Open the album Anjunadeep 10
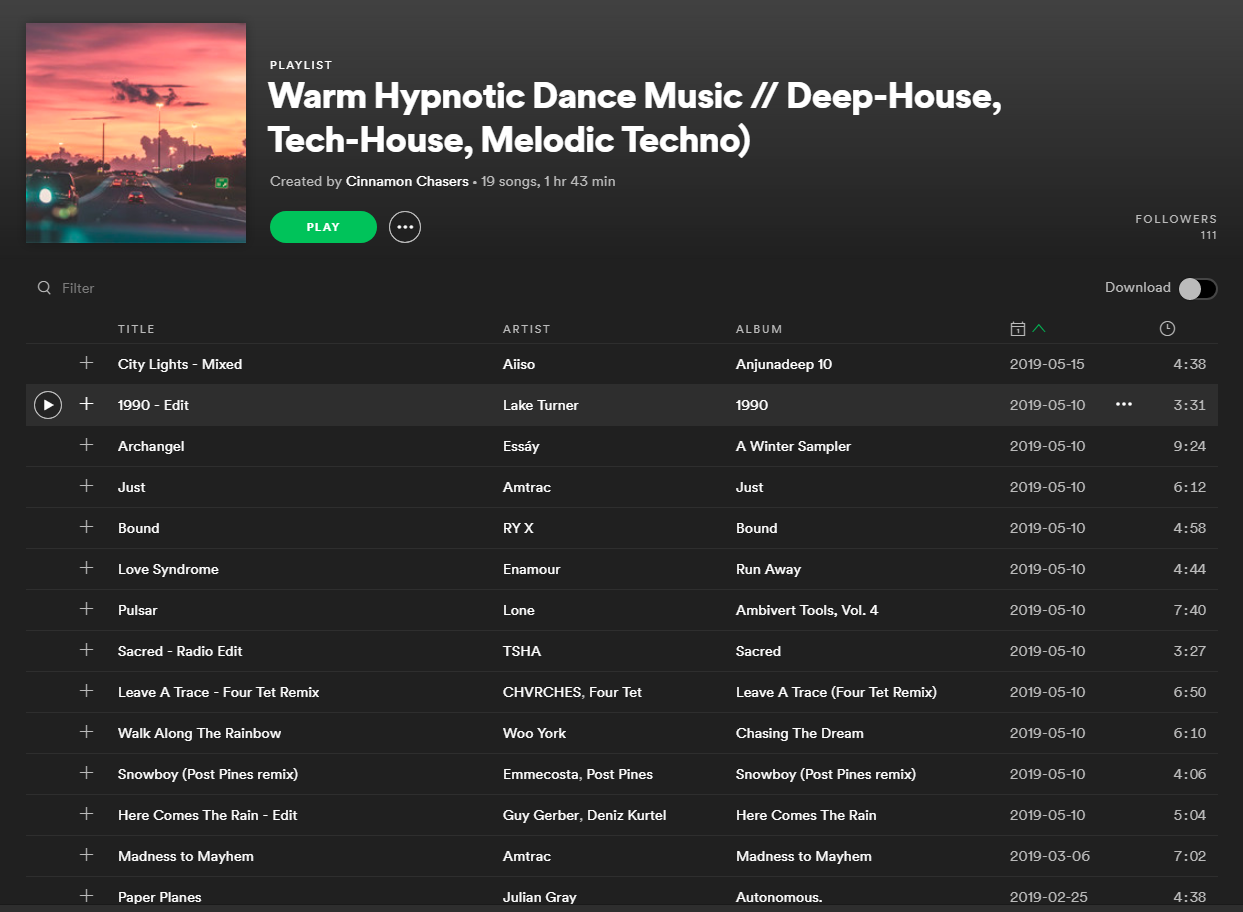This screenshot has width=1243, height=912. click(x=784, y=363)
